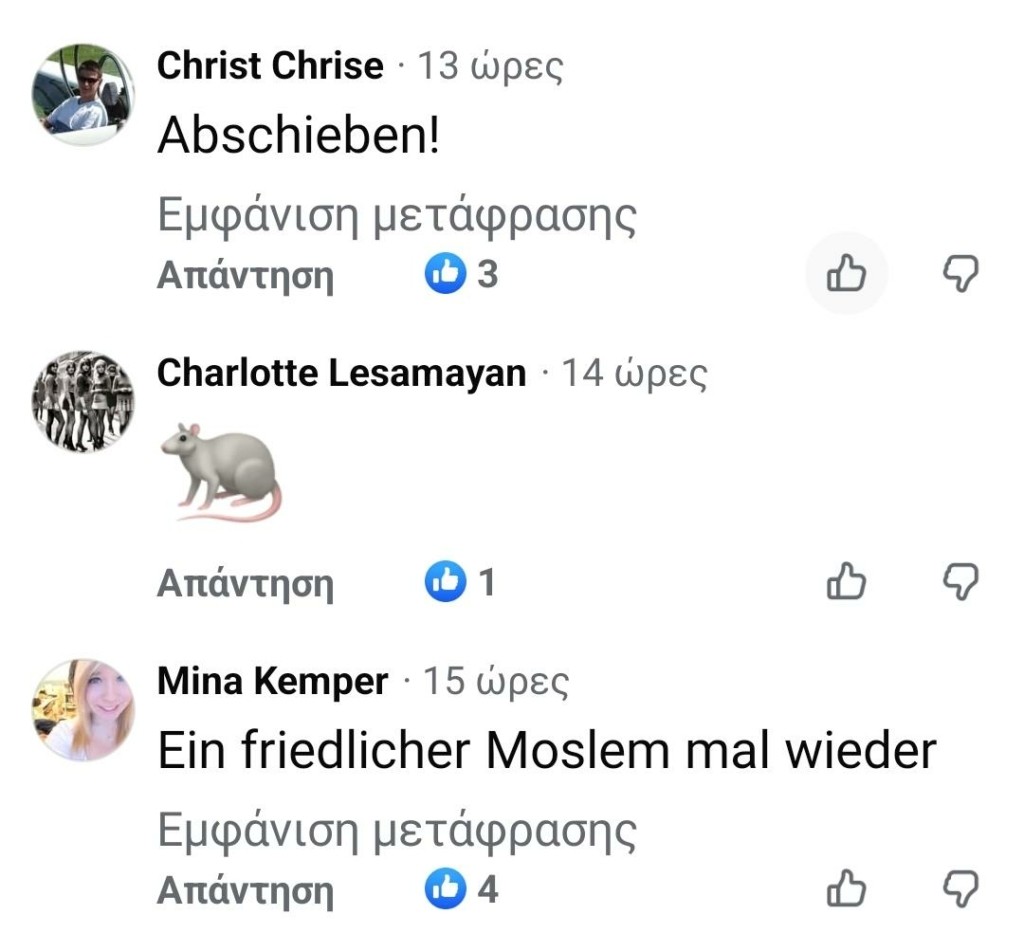
Task: Open Mina Kemper's profile picture
Action: (x=83, y=710)
